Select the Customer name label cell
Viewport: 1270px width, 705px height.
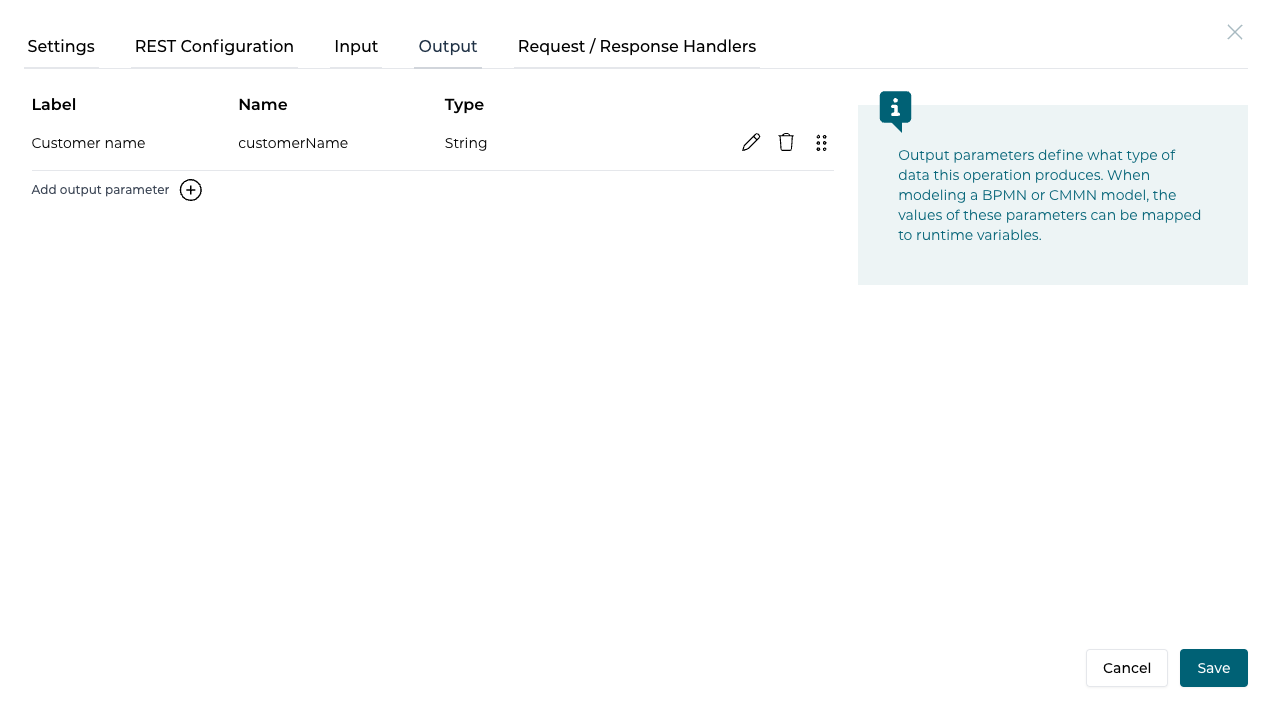pos(88,143)
